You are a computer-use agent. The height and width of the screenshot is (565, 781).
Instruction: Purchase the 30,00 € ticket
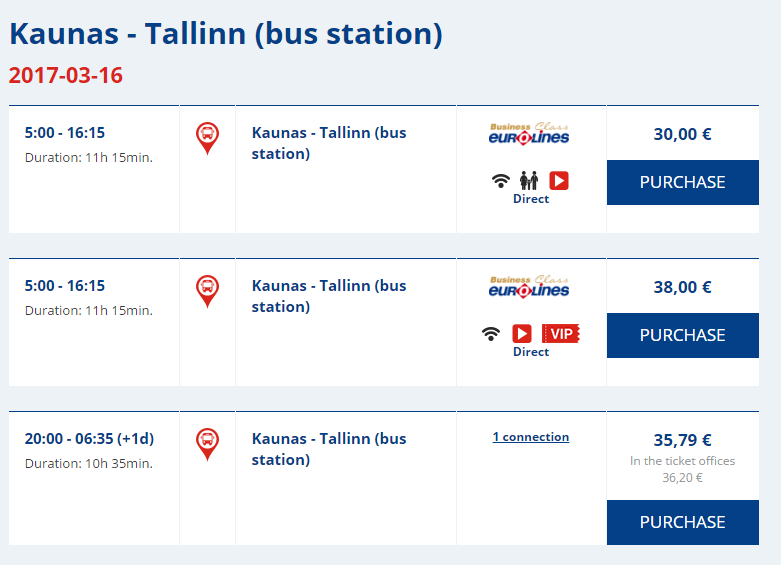pos(682,182)
